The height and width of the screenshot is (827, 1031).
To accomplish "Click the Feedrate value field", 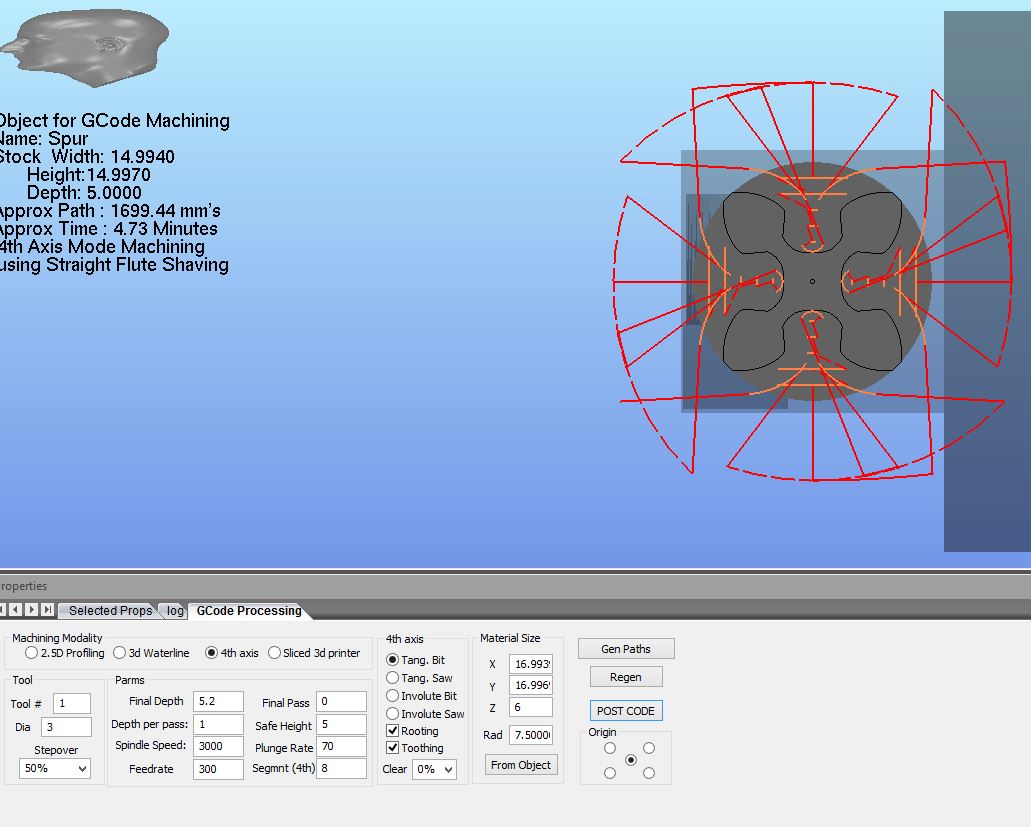I will [x=218, y=769].
